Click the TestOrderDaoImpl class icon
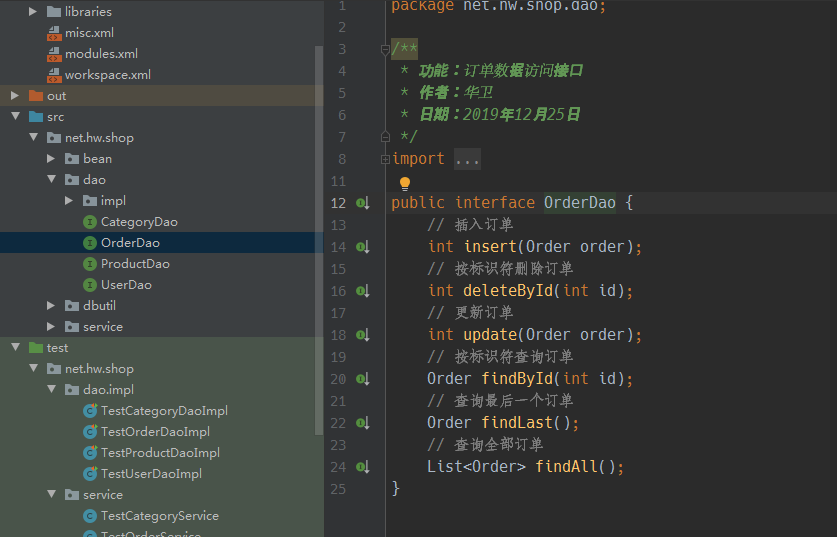837x537 pixels. coord(90,431)
